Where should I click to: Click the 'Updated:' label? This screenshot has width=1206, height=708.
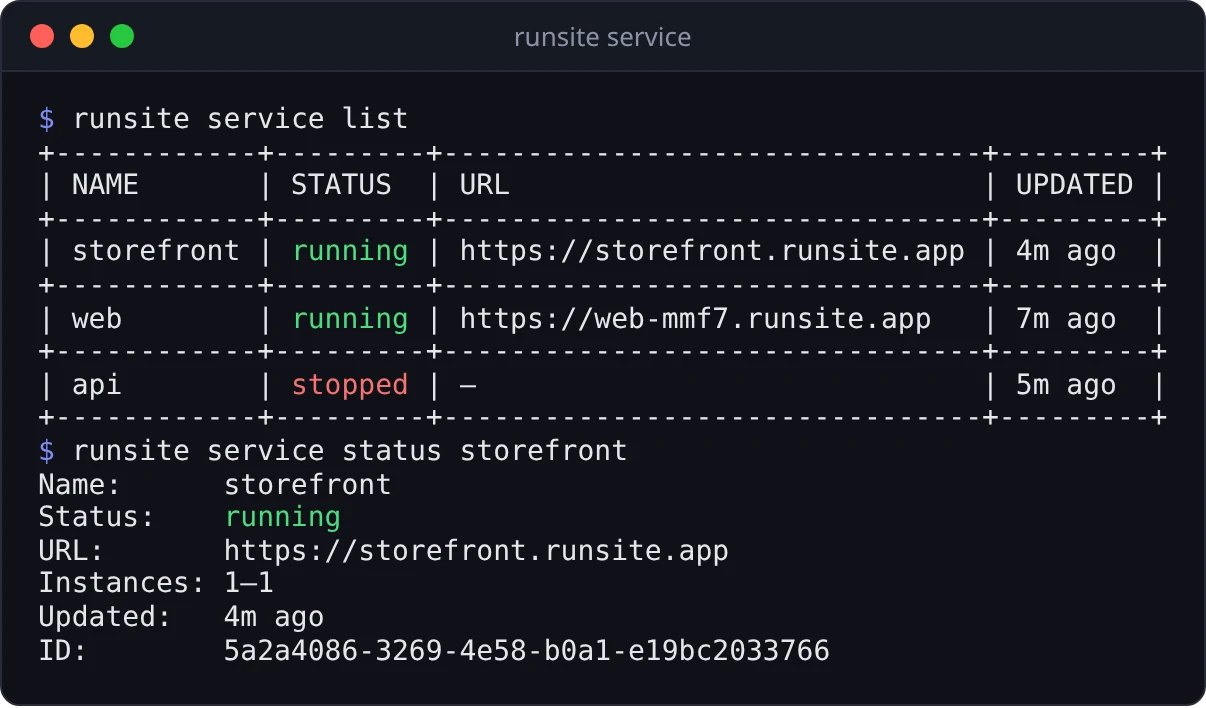105,617
